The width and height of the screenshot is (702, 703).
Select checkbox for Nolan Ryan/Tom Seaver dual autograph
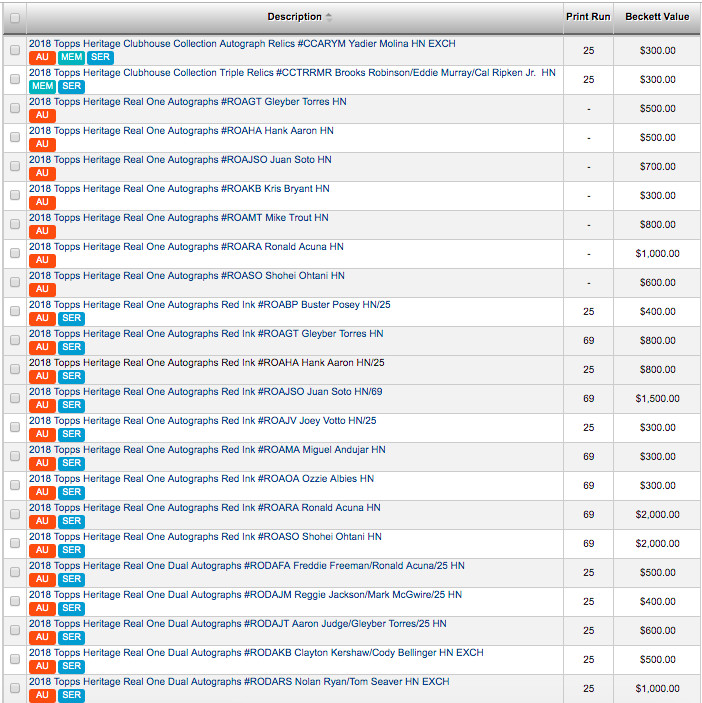[15, 688]
